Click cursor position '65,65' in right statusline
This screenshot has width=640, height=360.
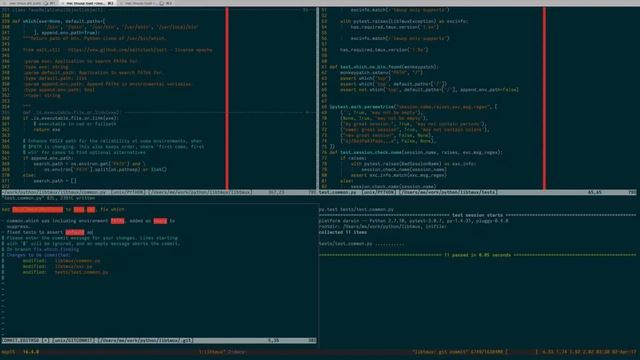pos(594,192)
